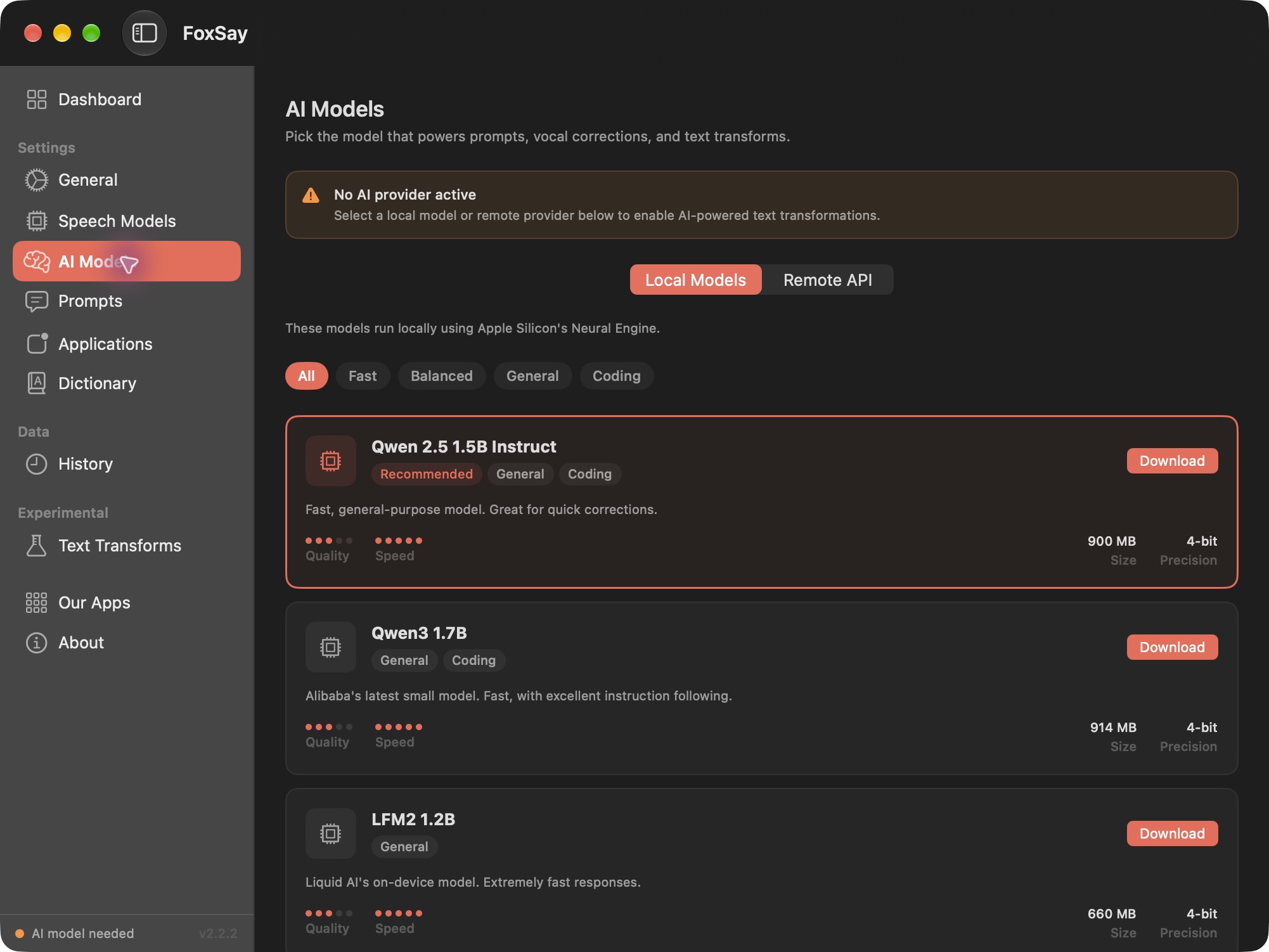
Task: Click the 660 MB size value
Action: (1112, 914)
